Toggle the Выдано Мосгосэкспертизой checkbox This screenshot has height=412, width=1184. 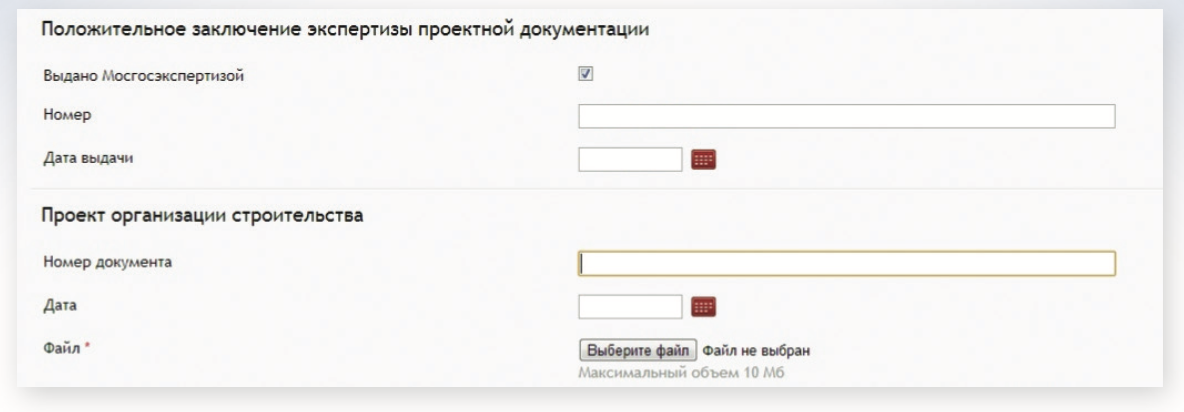pos(585,74)
